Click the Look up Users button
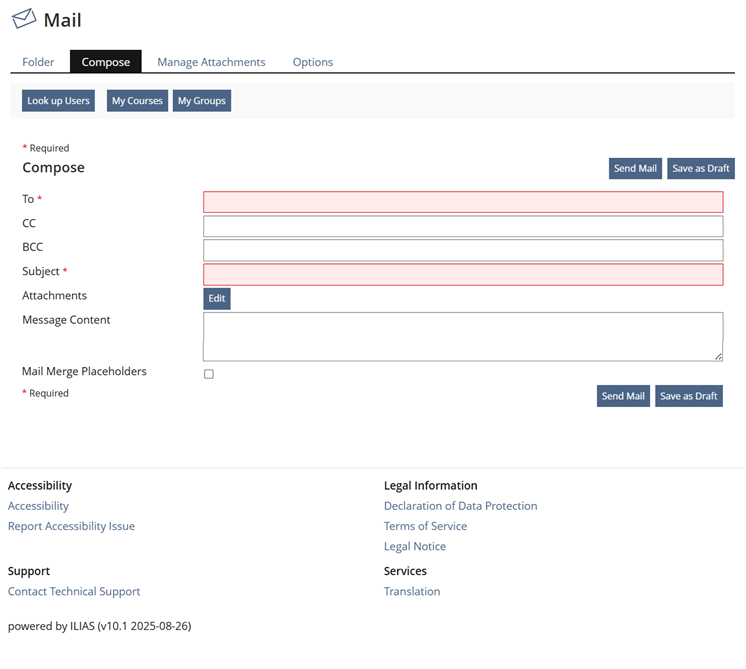The width and height of the screenshot is (746, 669). click(x=58, y=101)
